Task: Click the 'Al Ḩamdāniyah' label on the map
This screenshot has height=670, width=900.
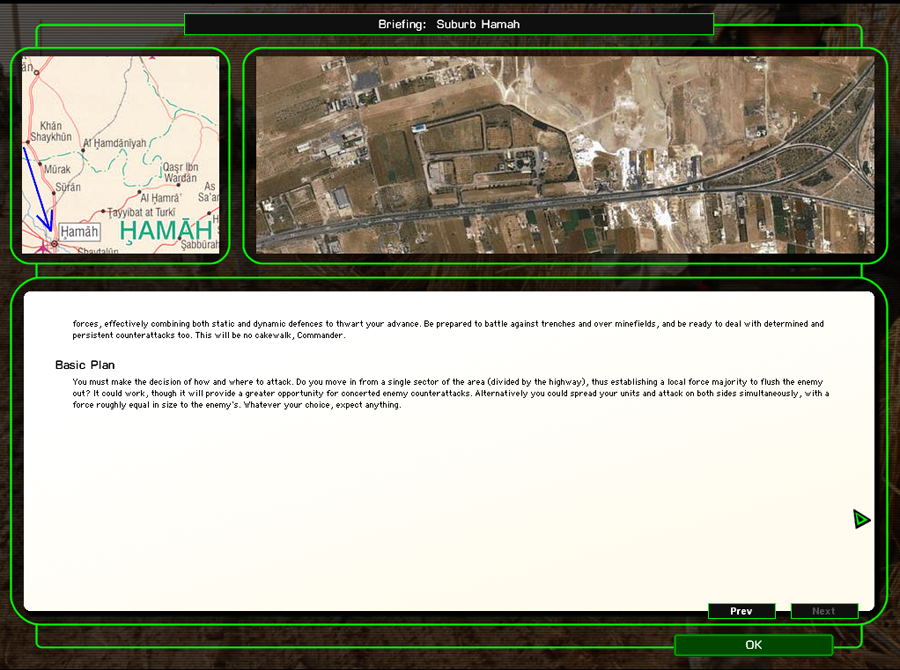Action: click(115, 143)
